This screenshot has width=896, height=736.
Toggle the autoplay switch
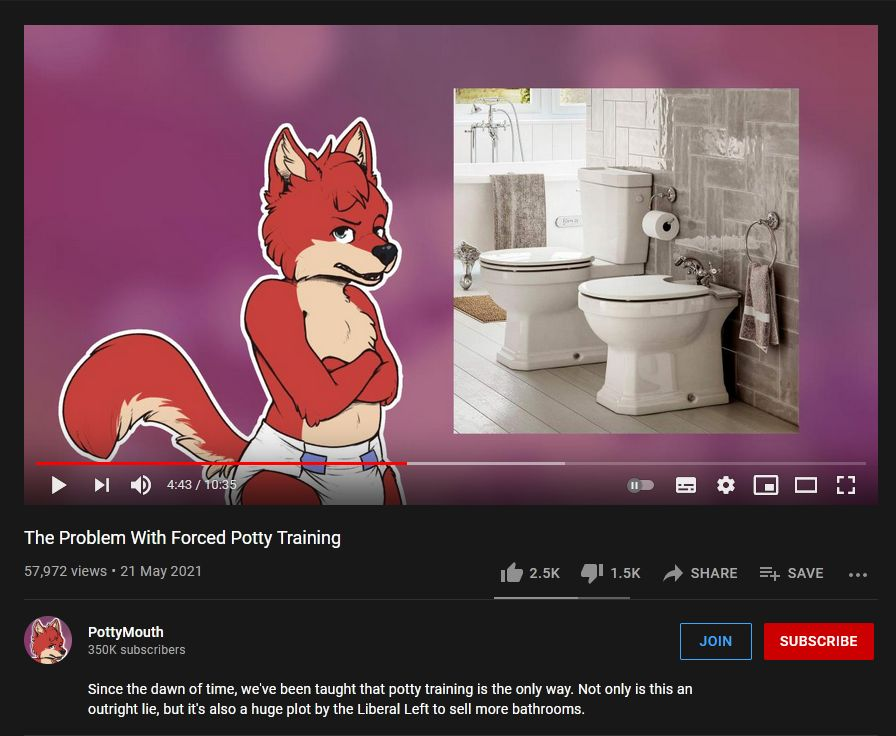[640, 486]
